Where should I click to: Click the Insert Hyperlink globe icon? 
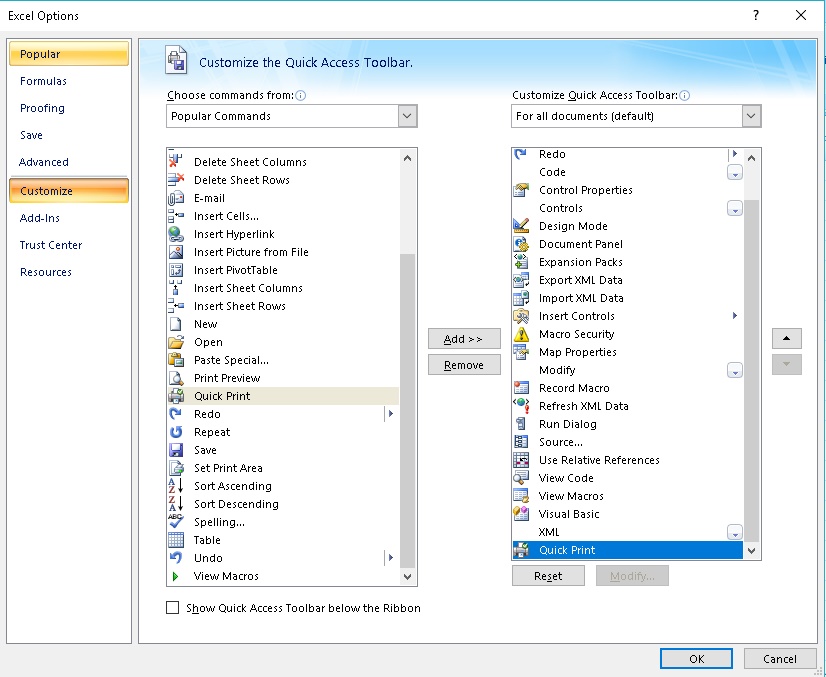[175, 234]
